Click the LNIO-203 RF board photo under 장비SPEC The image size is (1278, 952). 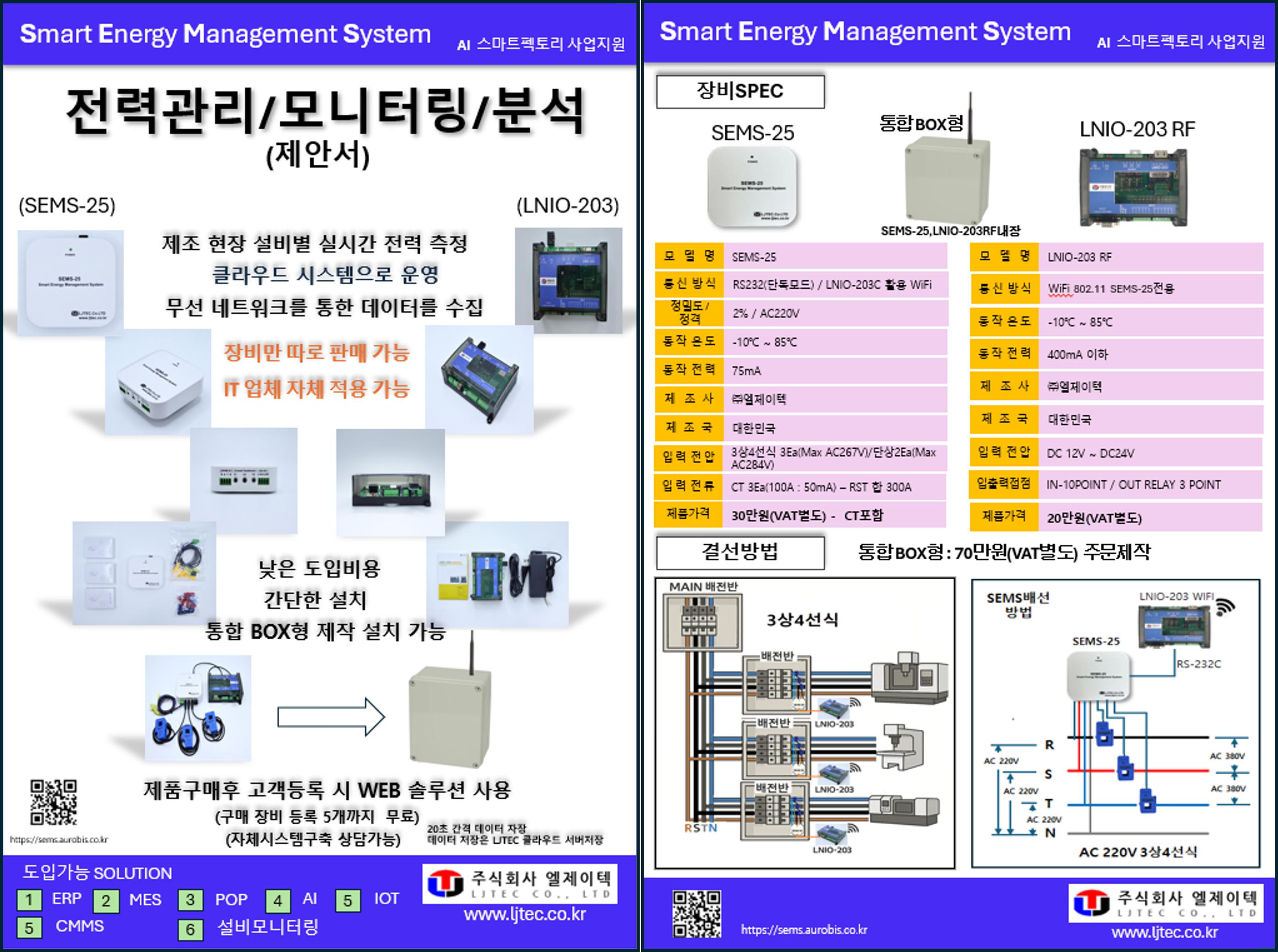click(1133, 187)
